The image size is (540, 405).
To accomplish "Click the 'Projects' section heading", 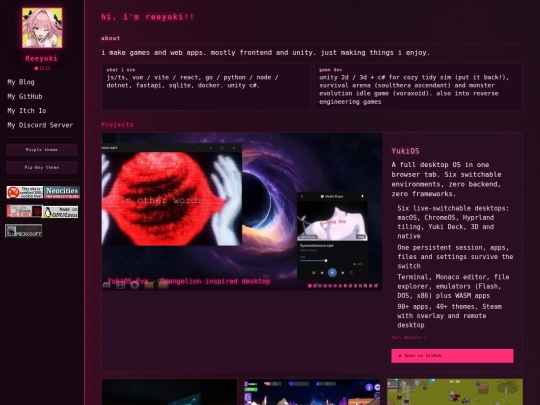I will pyautogui.click(x=117, y=125).
